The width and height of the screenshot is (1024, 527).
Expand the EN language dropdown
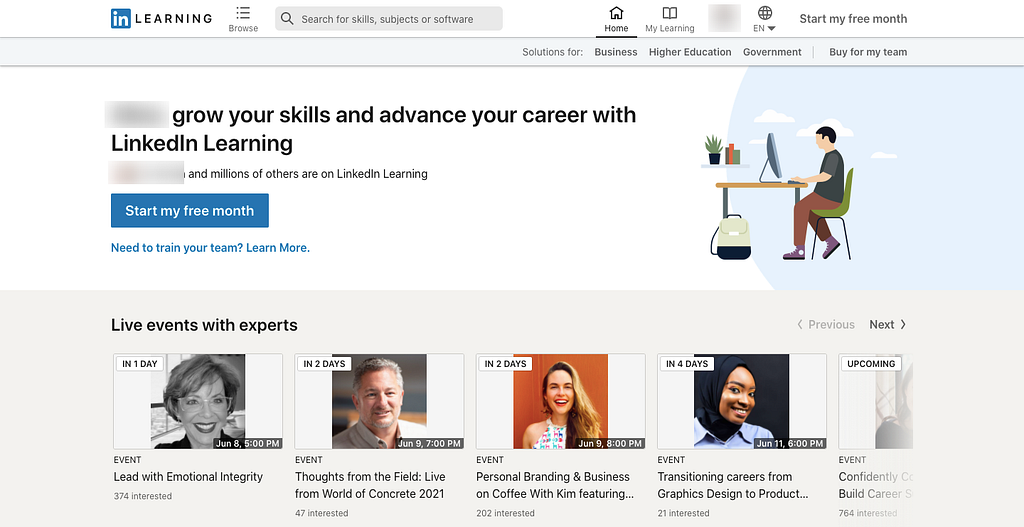coord(764,28)
